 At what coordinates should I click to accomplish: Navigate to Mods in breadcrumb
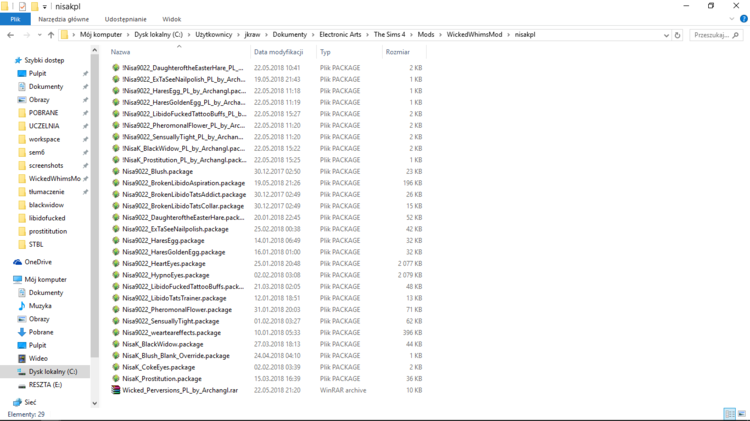pyautogui.click(x=426, y=34)
